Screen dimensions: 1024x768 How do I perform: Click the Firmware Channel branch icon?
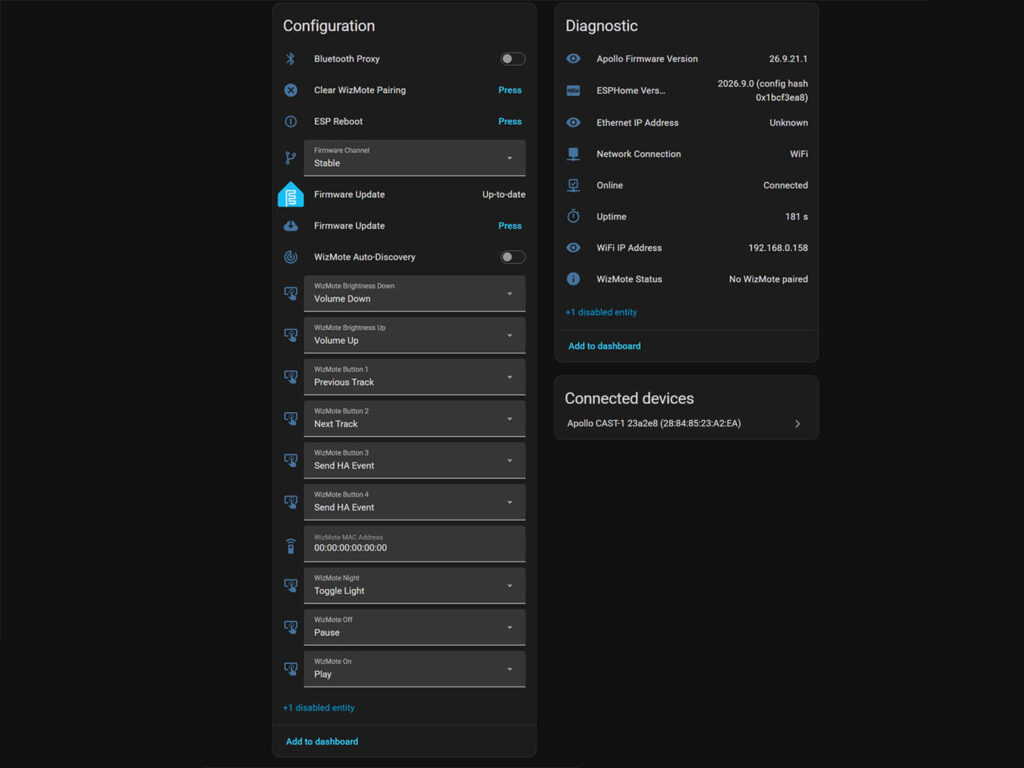pyautogui.click(x=291, y=158)
